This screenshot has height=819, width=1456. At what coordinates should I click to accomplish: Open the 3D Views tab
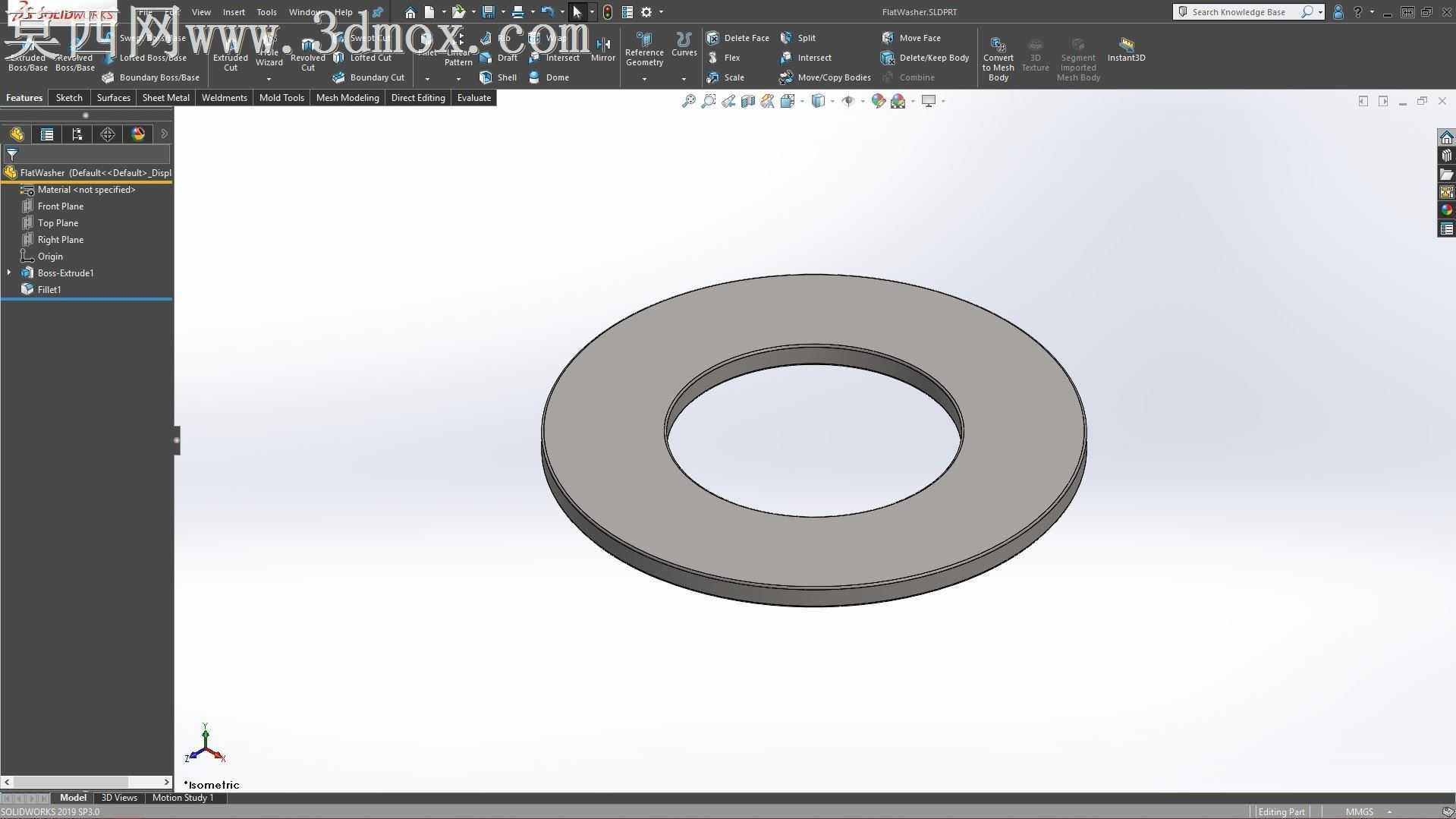[x=119, y=798]
